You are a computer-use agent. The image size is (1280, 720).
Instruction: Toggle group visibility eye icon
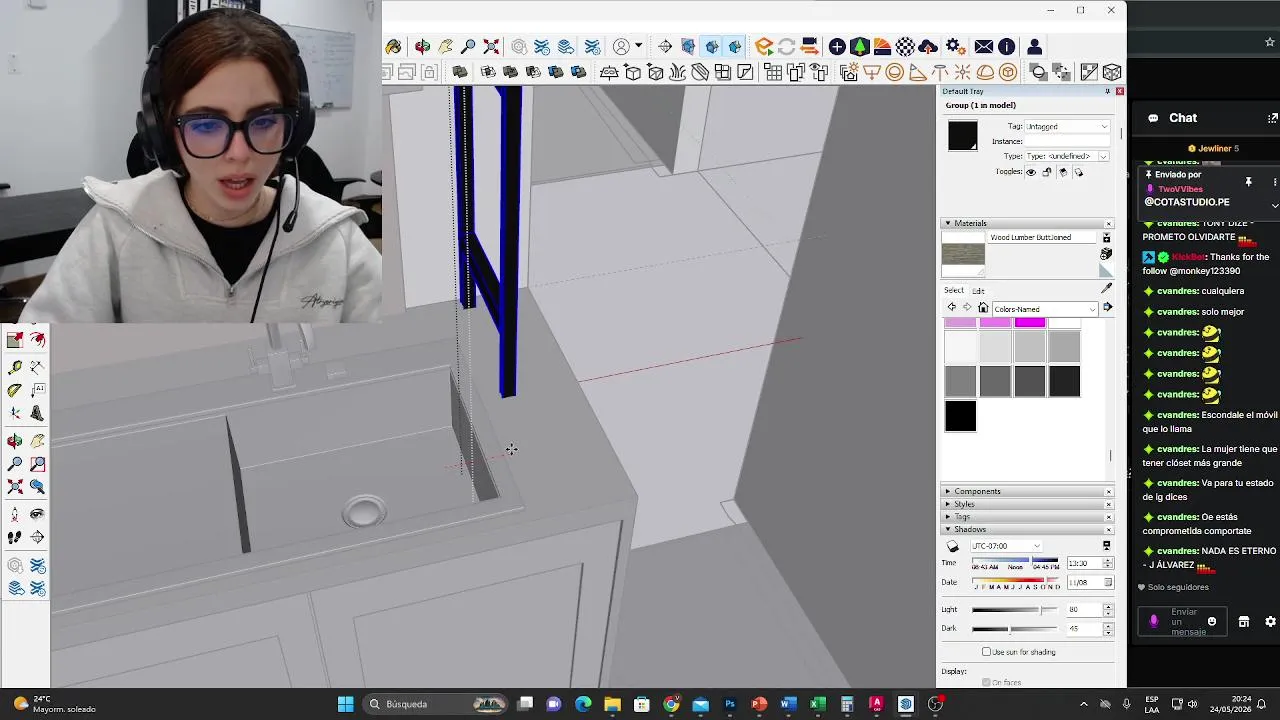tap(1031, 172)
